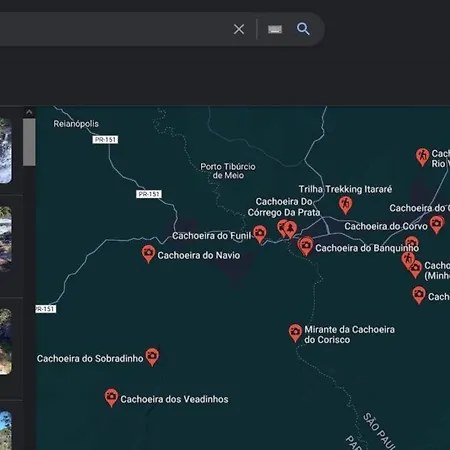This screenshot has width=450, height=450.
Task: Click the Trilha Trekking Itararé label
Action: click(x=345, y=189)
